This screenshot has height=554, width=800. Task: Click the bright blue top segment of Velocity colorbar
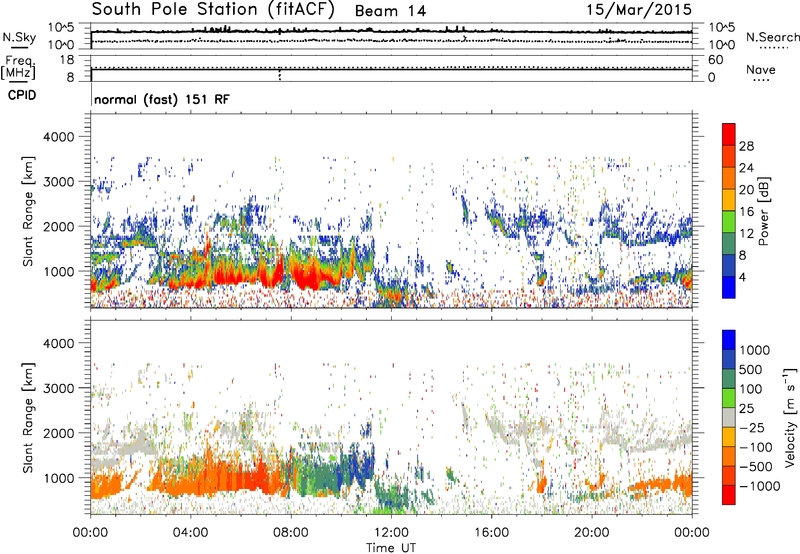(729, 340)
